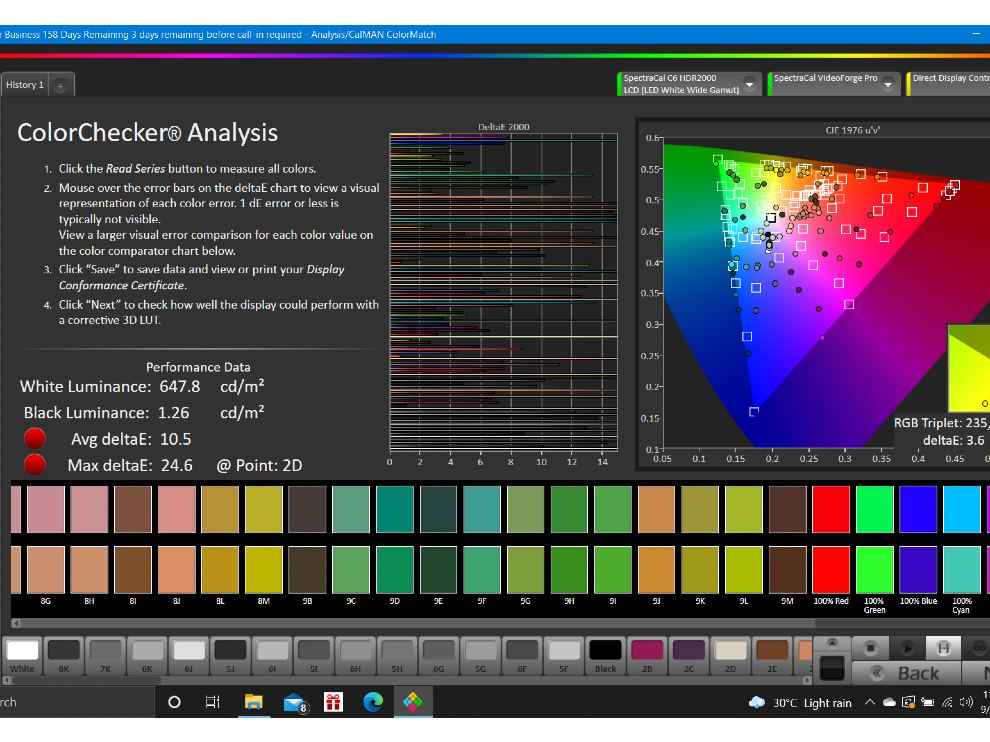This screenshot has height=742, width=990.
Task: Click the stop measurement button
Action: pyautogui.click(x=870, y=648)
